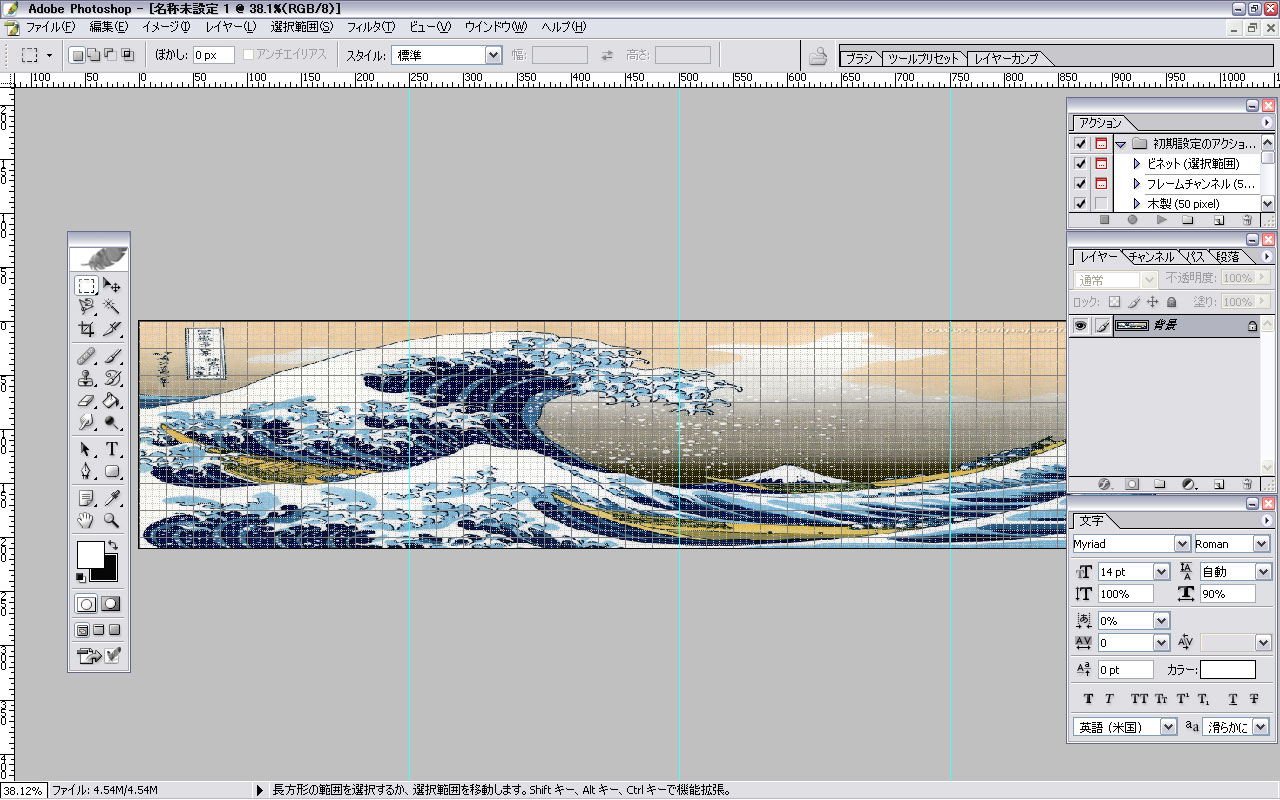Select the Move tool
This screenshot has height=800, width=1280.
112,286
